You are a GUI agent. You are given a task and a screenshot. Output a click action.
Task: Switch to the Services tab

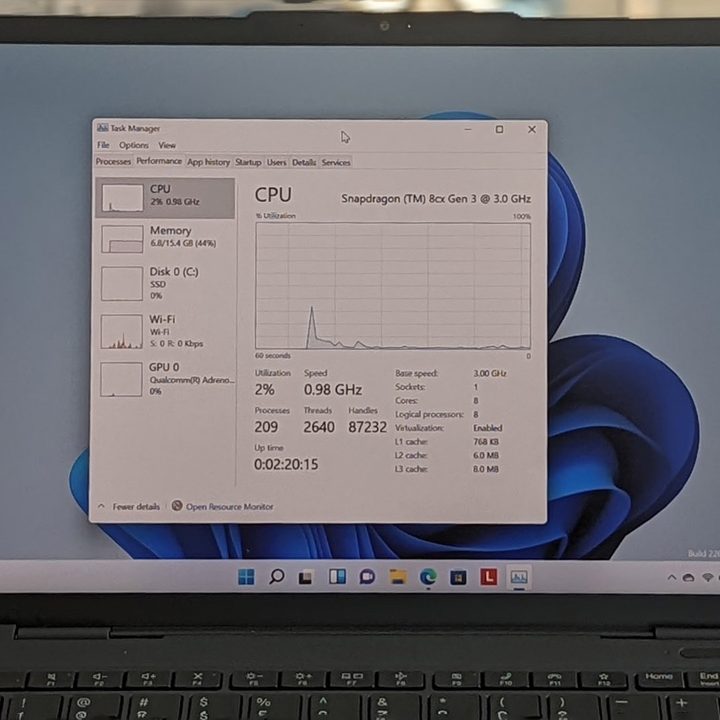pyautogui.click(x=336, y=162)
